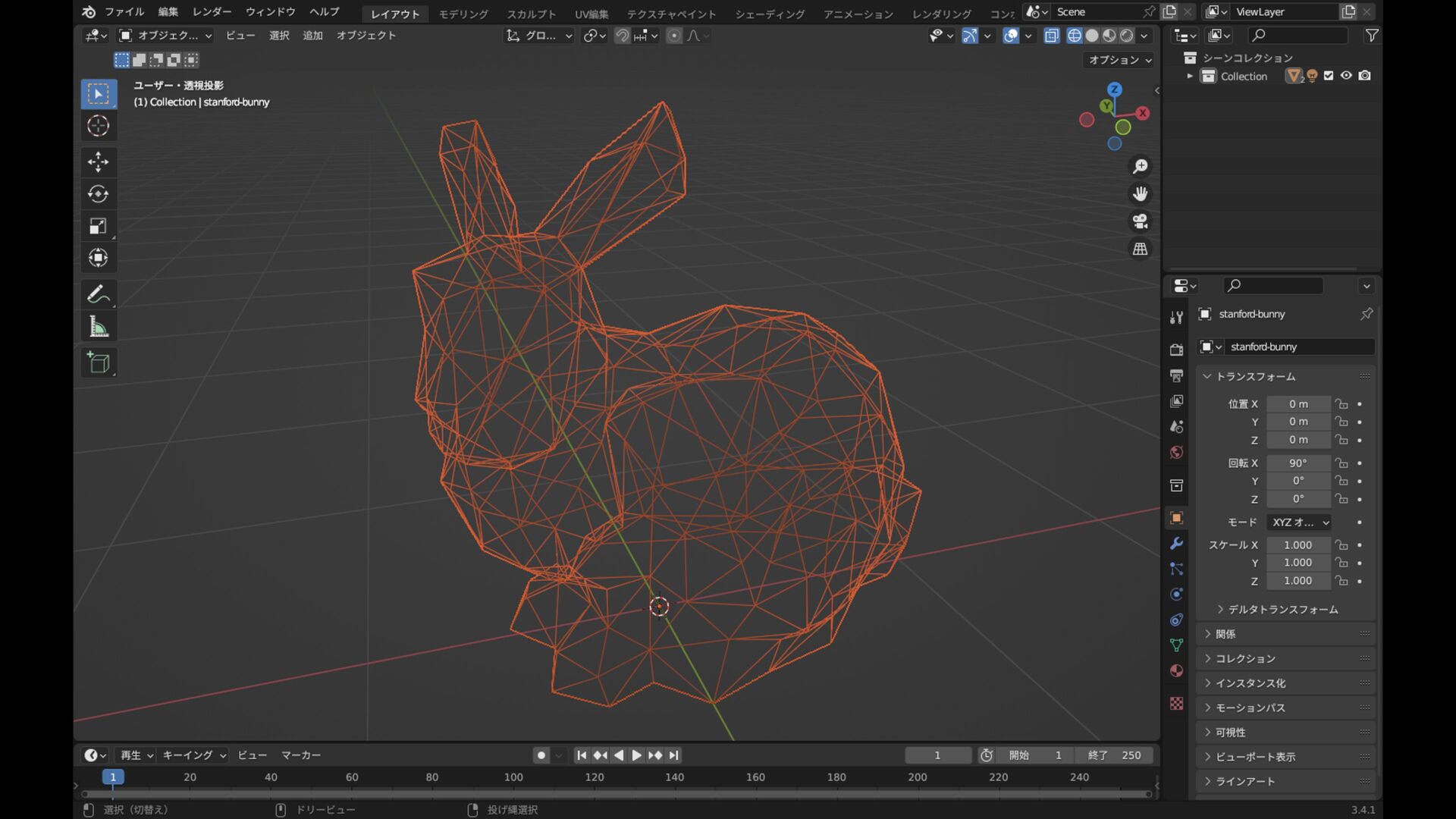Uncheck Collection exclude checkbox in outliner
The image size is (1456, 819).
point(1329,76)
